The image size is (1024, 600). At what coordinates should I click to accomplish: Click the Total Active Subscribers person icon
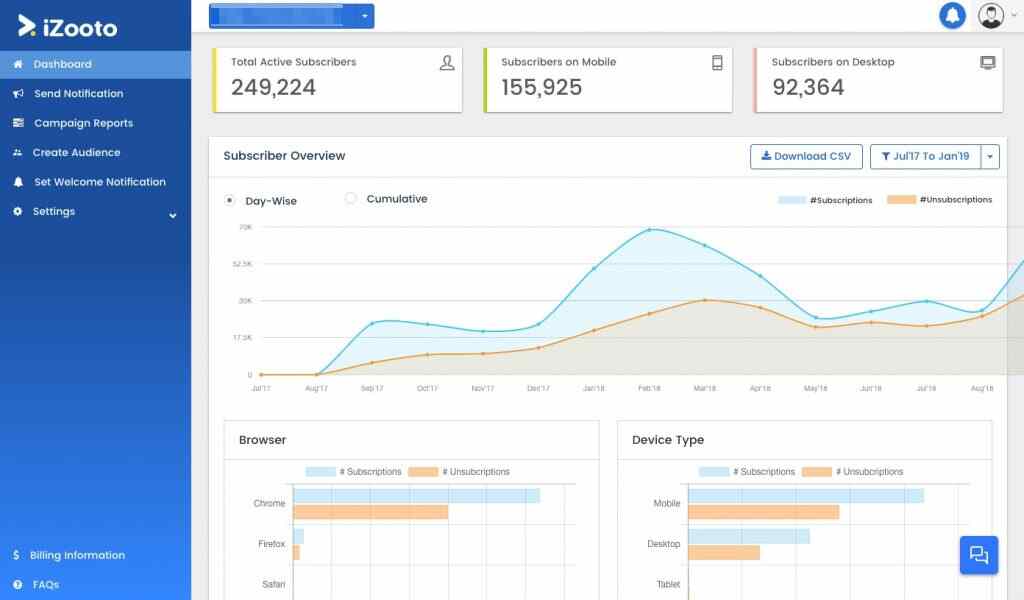[447, 63]
